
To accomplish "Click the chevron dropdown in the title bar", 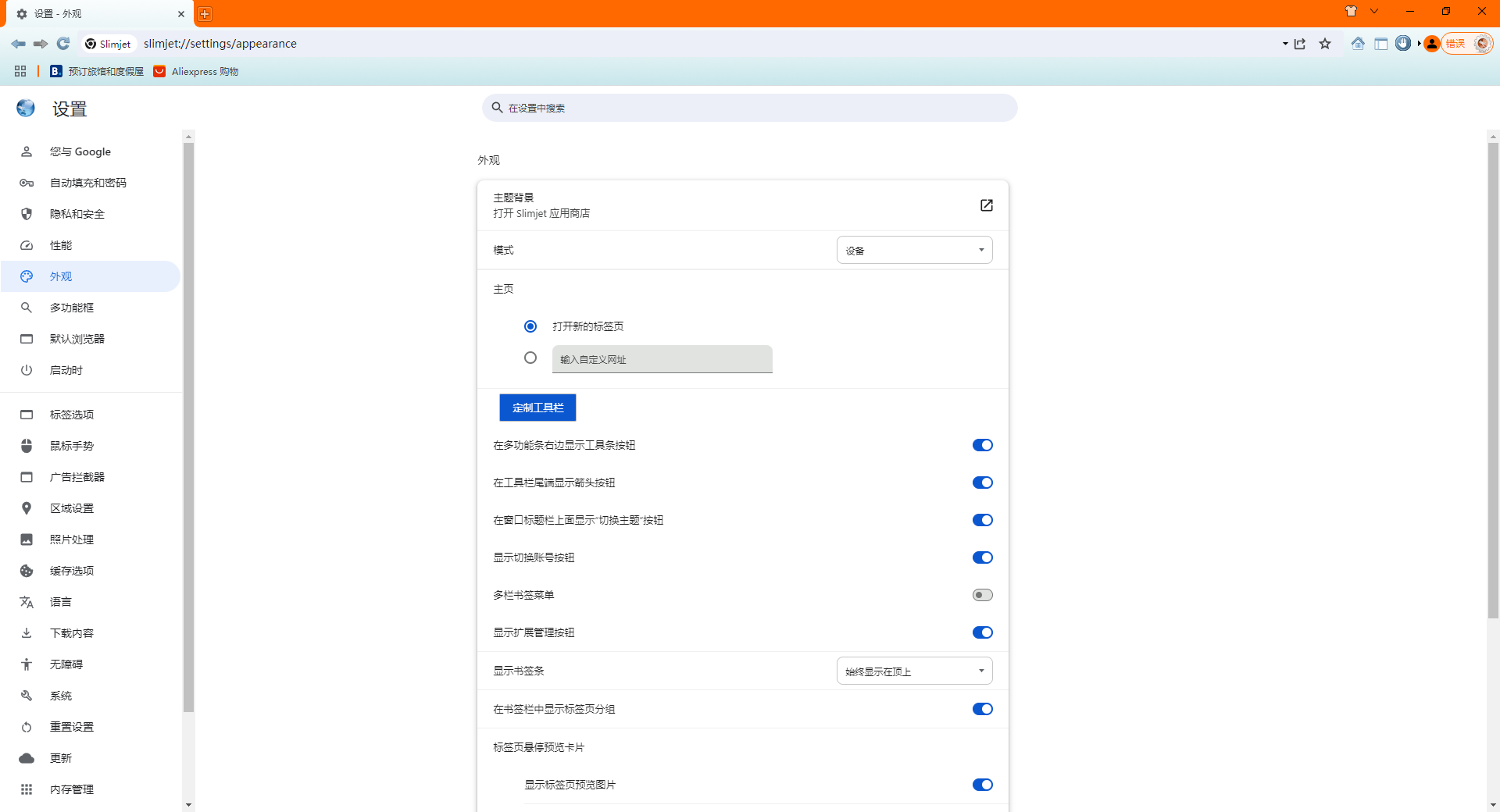I will click(1374, 12).
